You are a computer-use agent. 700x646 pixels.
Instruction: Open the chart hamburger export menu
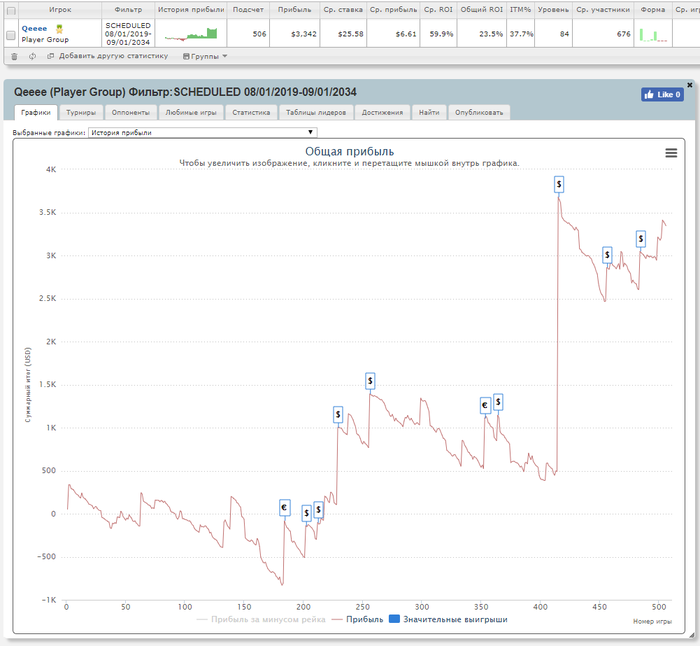(671, 153)
